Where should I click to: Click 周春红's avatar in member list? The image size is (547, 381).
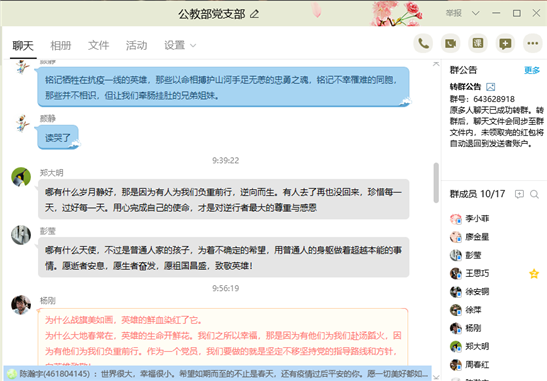point(456,365)
